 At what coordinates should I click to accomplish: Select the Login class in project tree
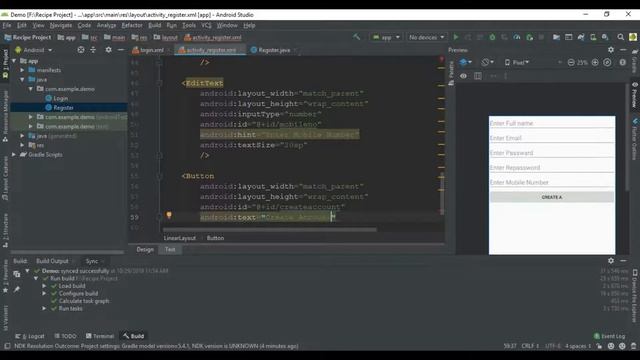coord(60,98)
